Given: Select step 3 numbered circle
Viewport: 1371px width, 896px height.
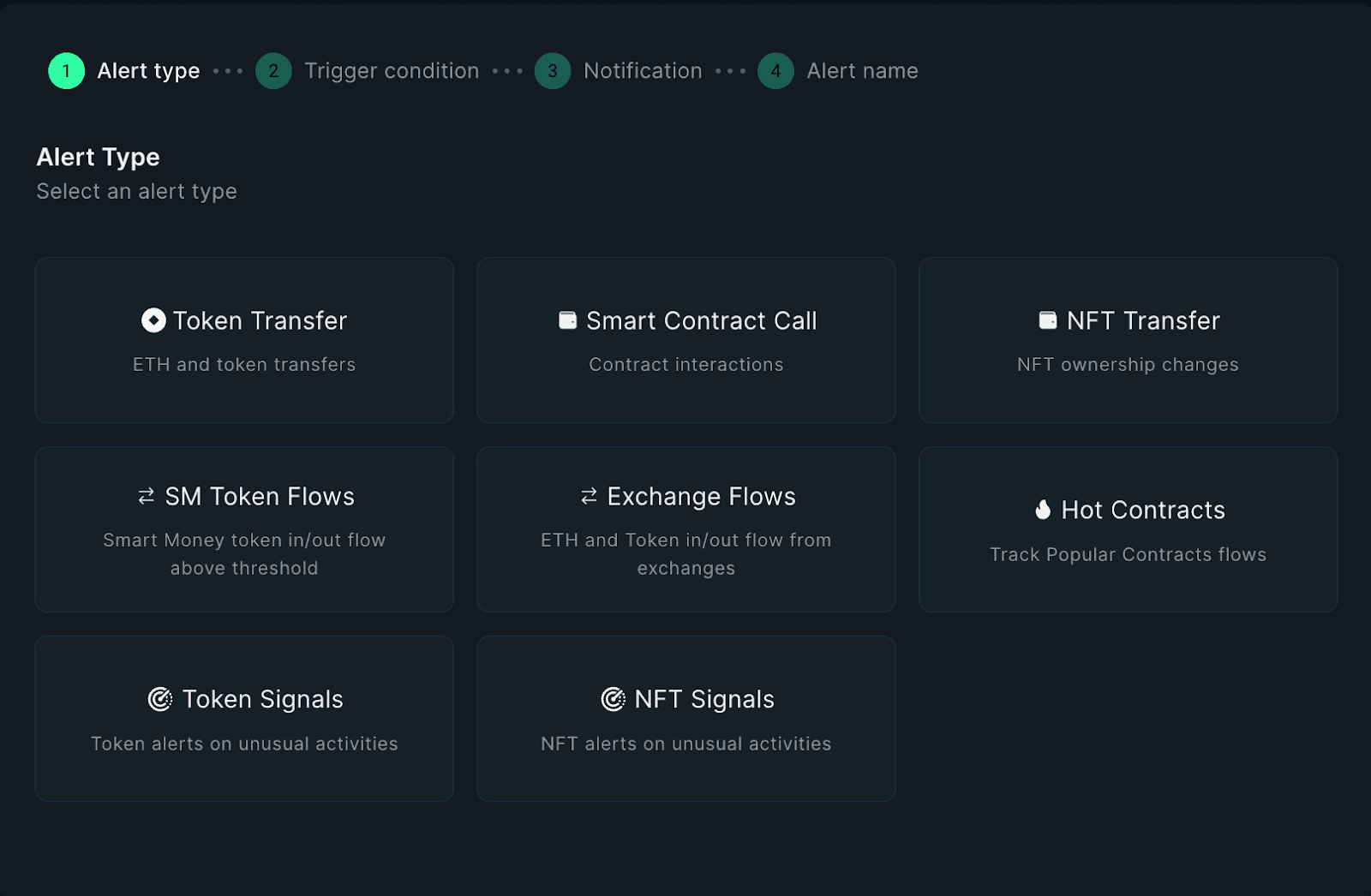Looking at the screenshot, I should point(553,71).
